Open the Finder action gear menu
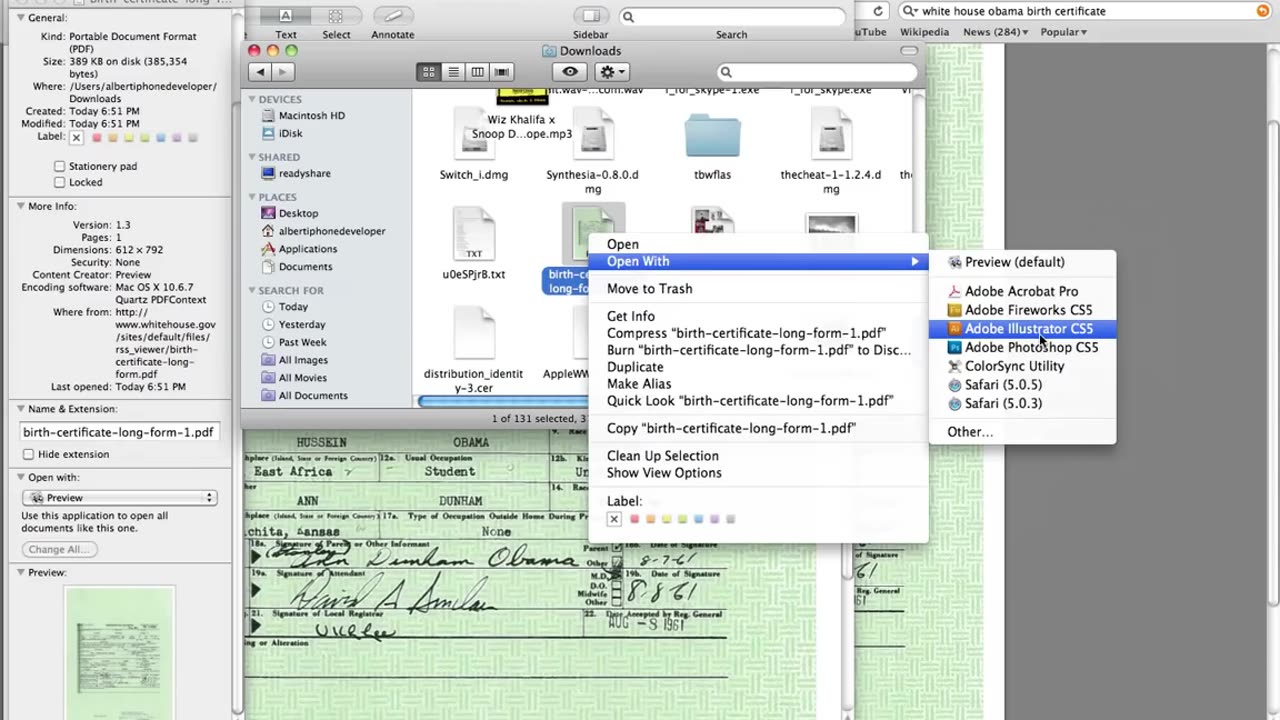This screenshot has height=720, width=1280. [611, 72]
